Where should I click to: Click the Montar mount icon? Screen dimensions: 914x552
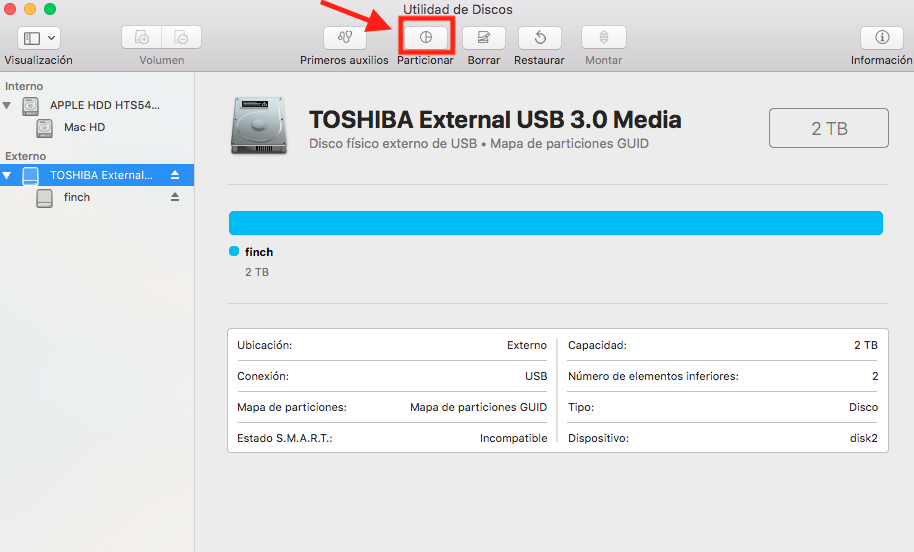(x=604, y=38)
